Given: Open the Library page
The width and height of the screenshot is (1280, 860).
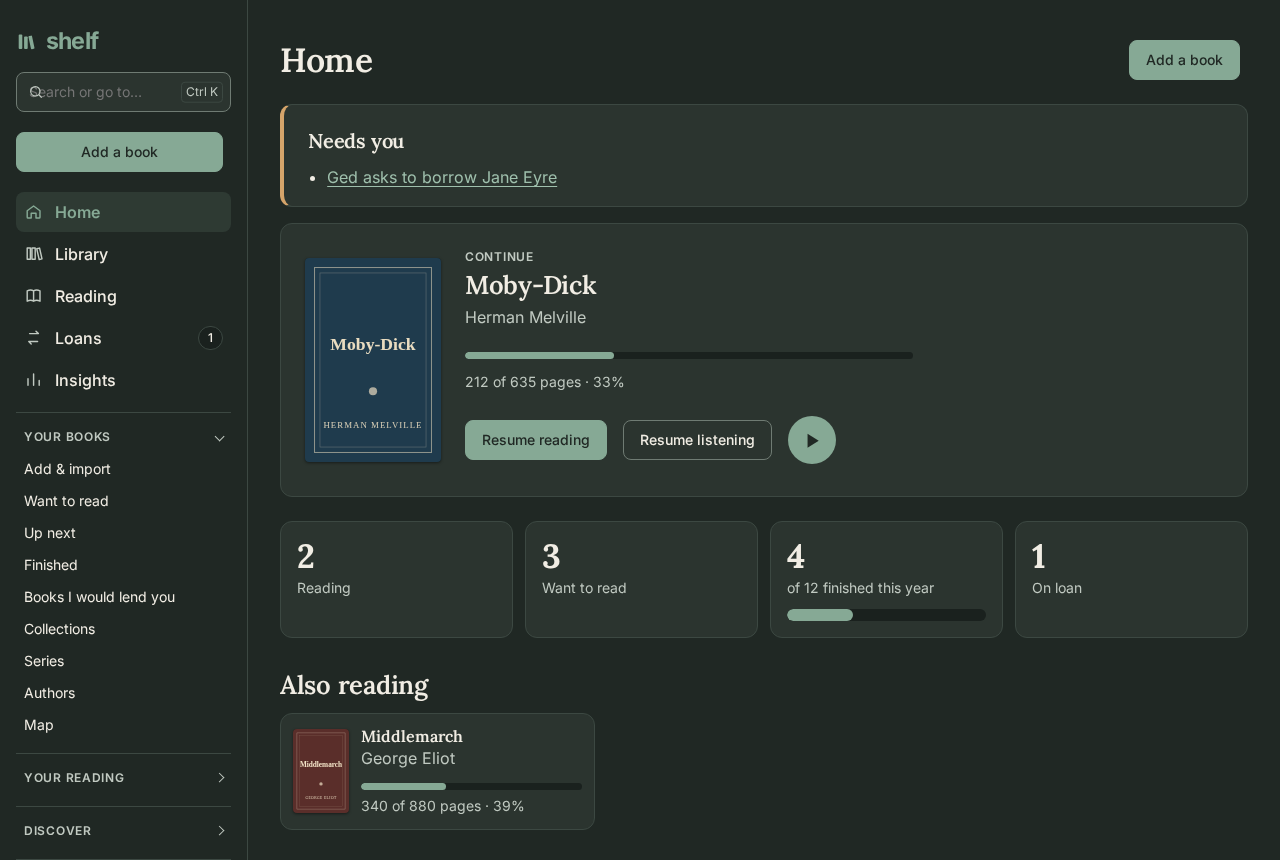Looking at the screenshot, I should point(123,254).
